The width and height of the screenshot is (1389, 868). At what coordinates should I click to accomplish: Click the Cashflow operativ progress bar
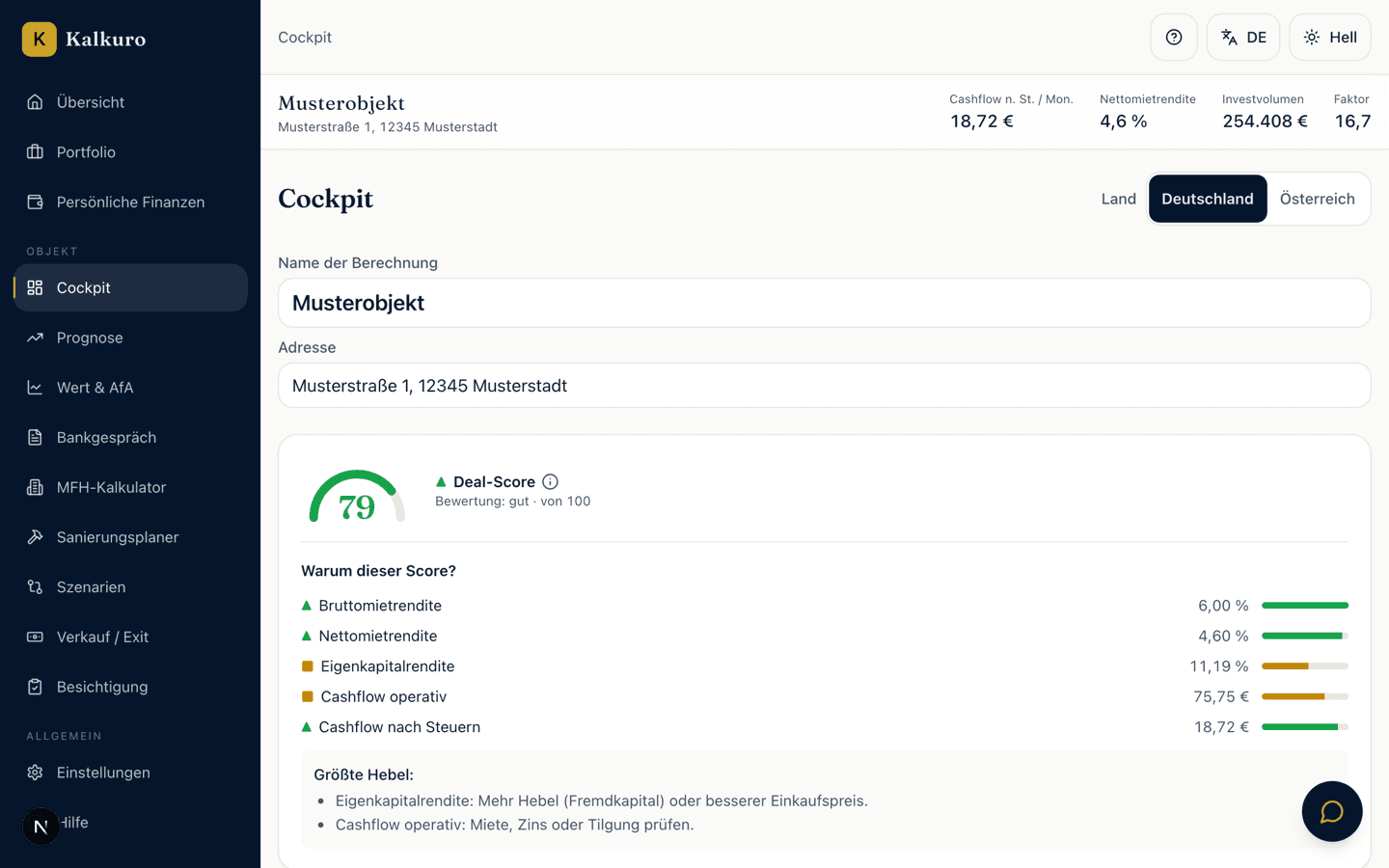pyautogui.click(x=1305, y=696)
